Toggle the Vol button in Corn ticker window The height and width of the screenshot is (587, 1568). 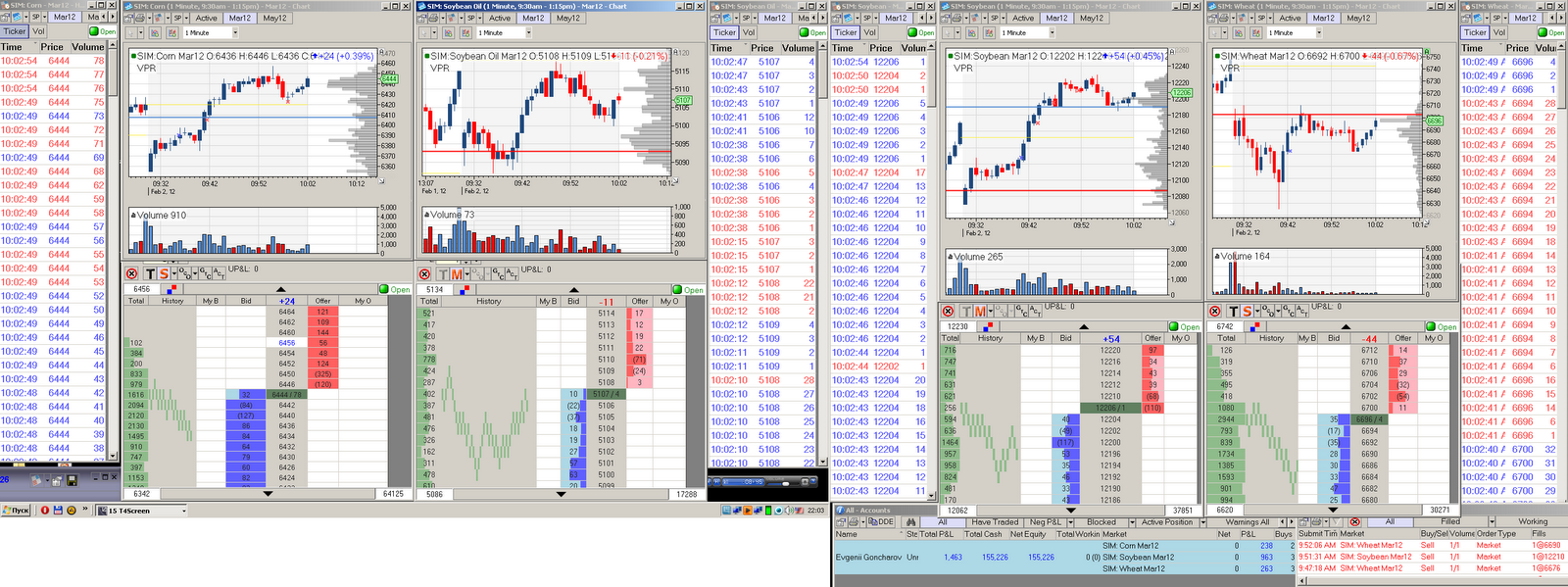coord(38,31)
